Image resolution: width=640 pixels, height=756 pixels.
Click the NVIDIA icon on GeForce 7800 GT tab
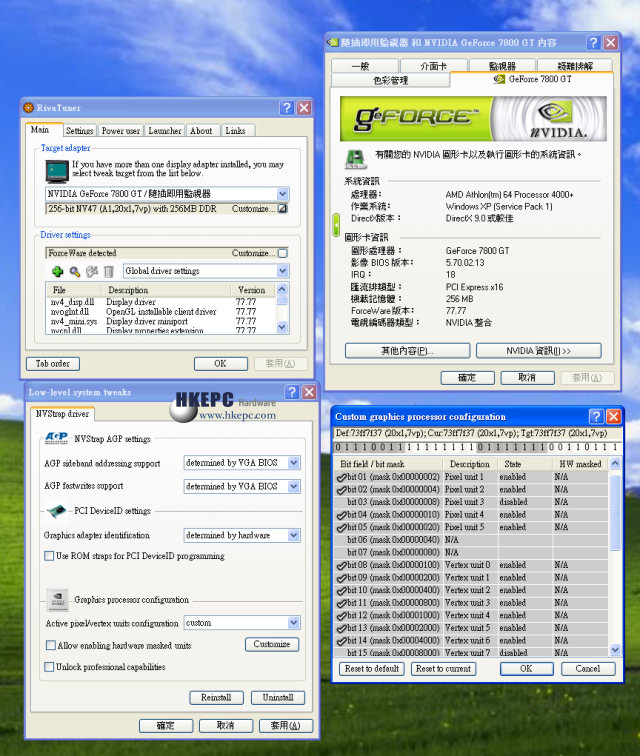pos(499,79)
